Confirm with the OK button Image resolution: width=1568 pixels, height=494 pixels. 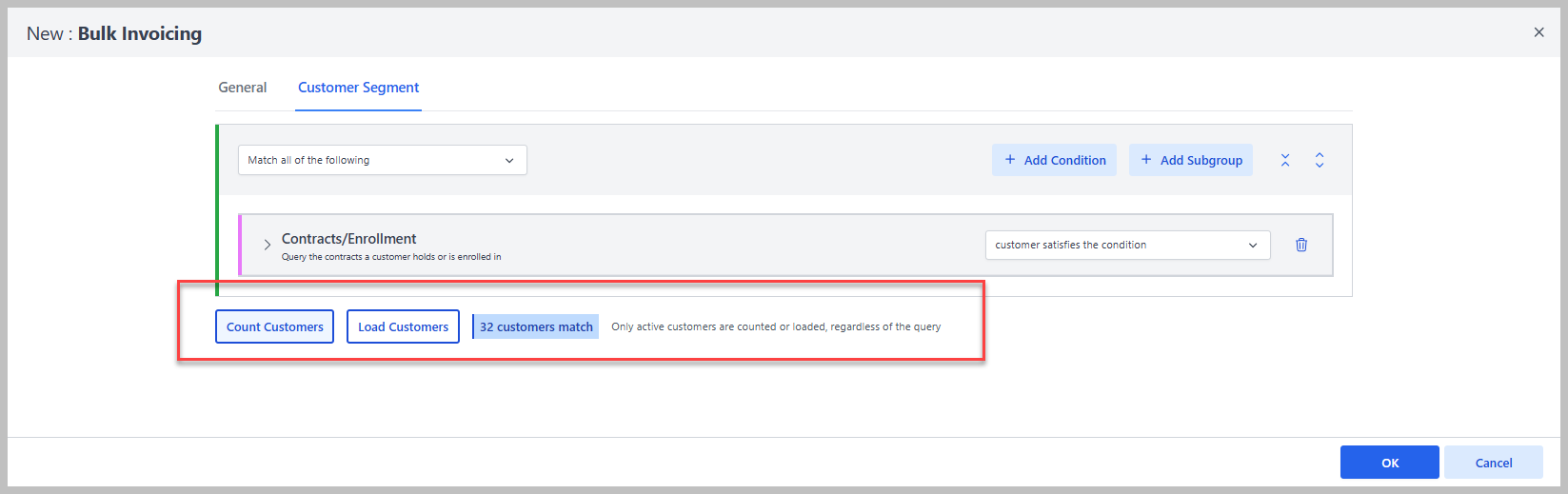[1389, 463]
